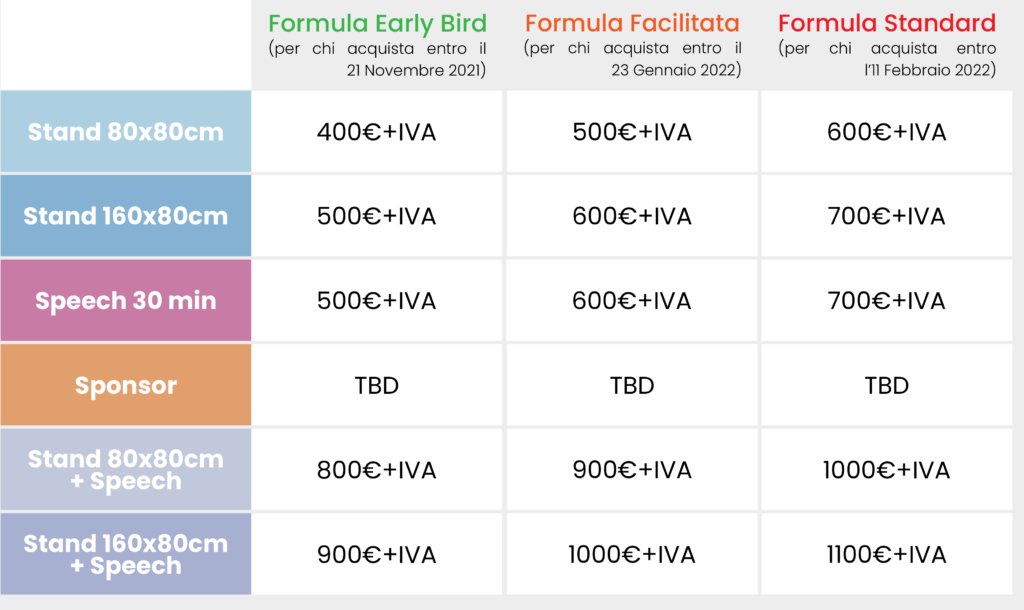Image resolution: width=1024 pixels, height=610 pixels.
Task: Click the orange Sponsor row label
Action: [126, 385]
